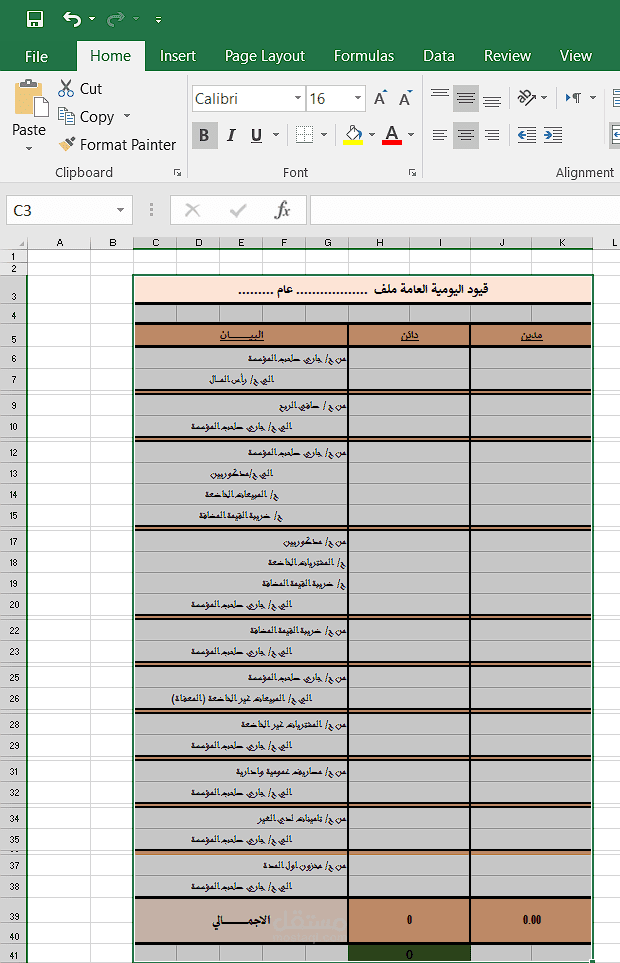The height and width of the screenshot is (963, 620).
Task: Click the 0.00 total cell in row 39
Action: point(532,919)
